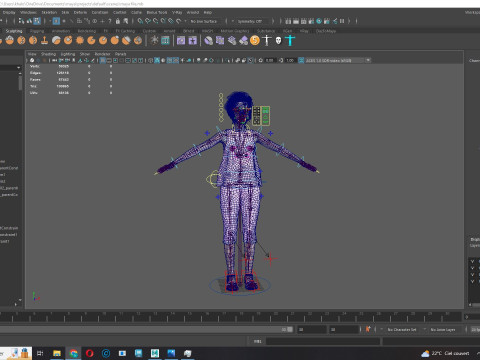Switch to the Rigging shelf tab
Screen dimensions: 480x360
point(37,31)
